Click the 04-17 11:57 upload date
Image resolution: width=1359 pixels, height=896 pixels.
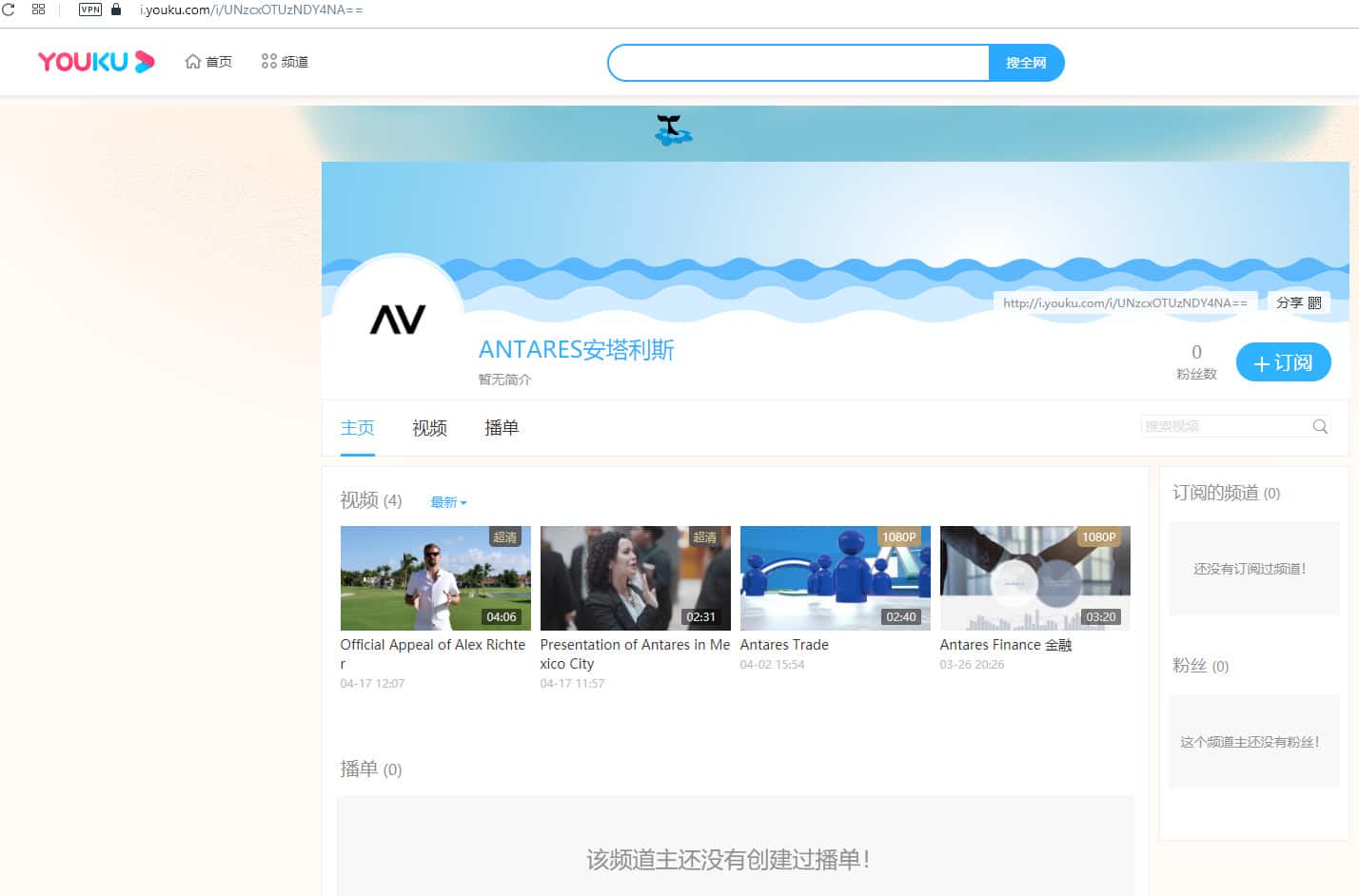pyautogui.click(x=572, y=684)
